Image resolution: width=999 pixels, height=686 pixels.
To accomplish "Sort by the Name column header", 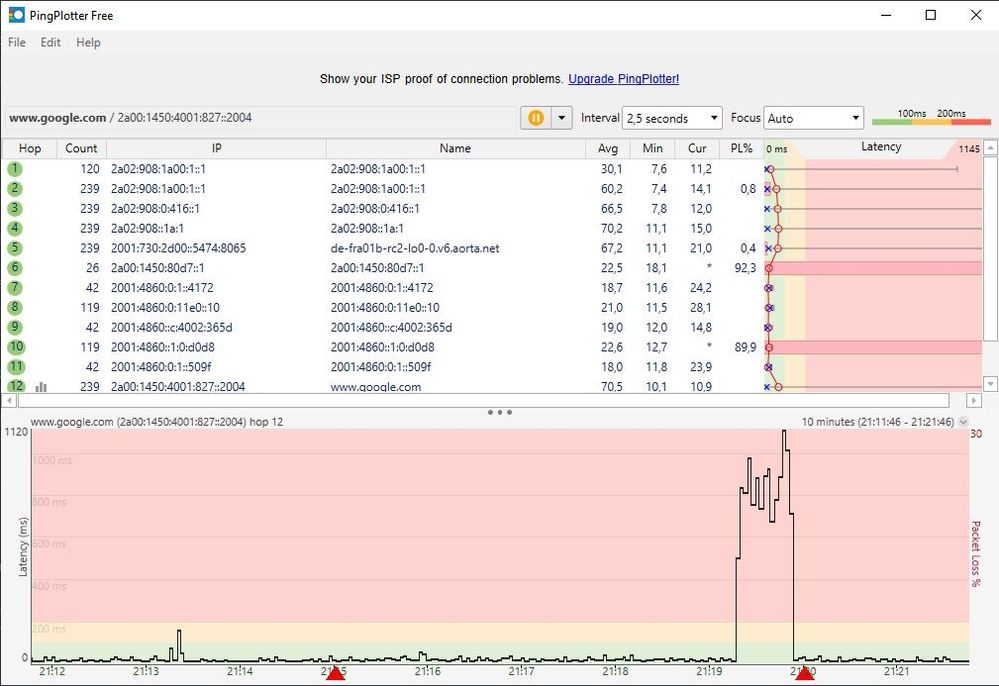I will click(x=455, y=148).
